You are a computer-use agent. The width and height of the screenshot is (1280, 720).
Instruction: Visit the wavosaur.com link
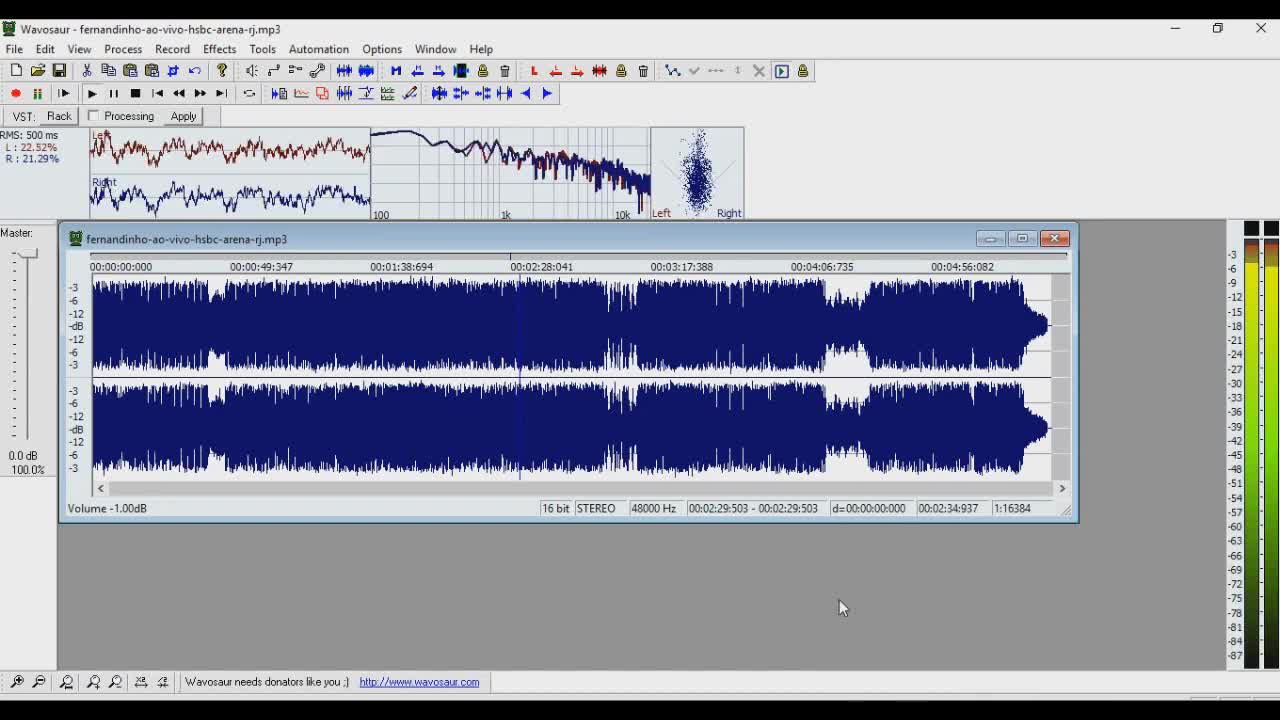click(x=419, y=682)
